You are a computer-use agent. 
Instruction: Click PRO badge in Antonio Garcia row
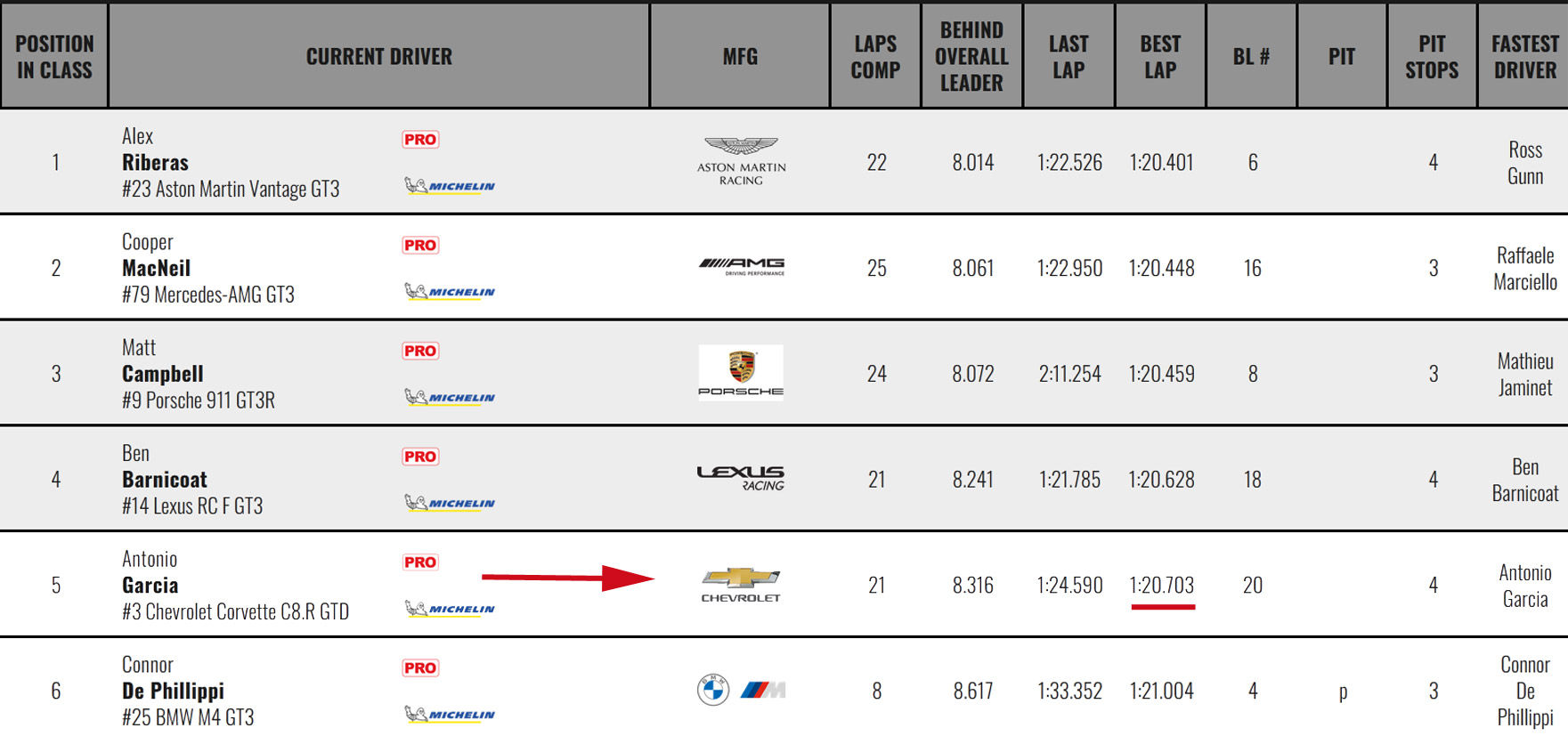420,562
